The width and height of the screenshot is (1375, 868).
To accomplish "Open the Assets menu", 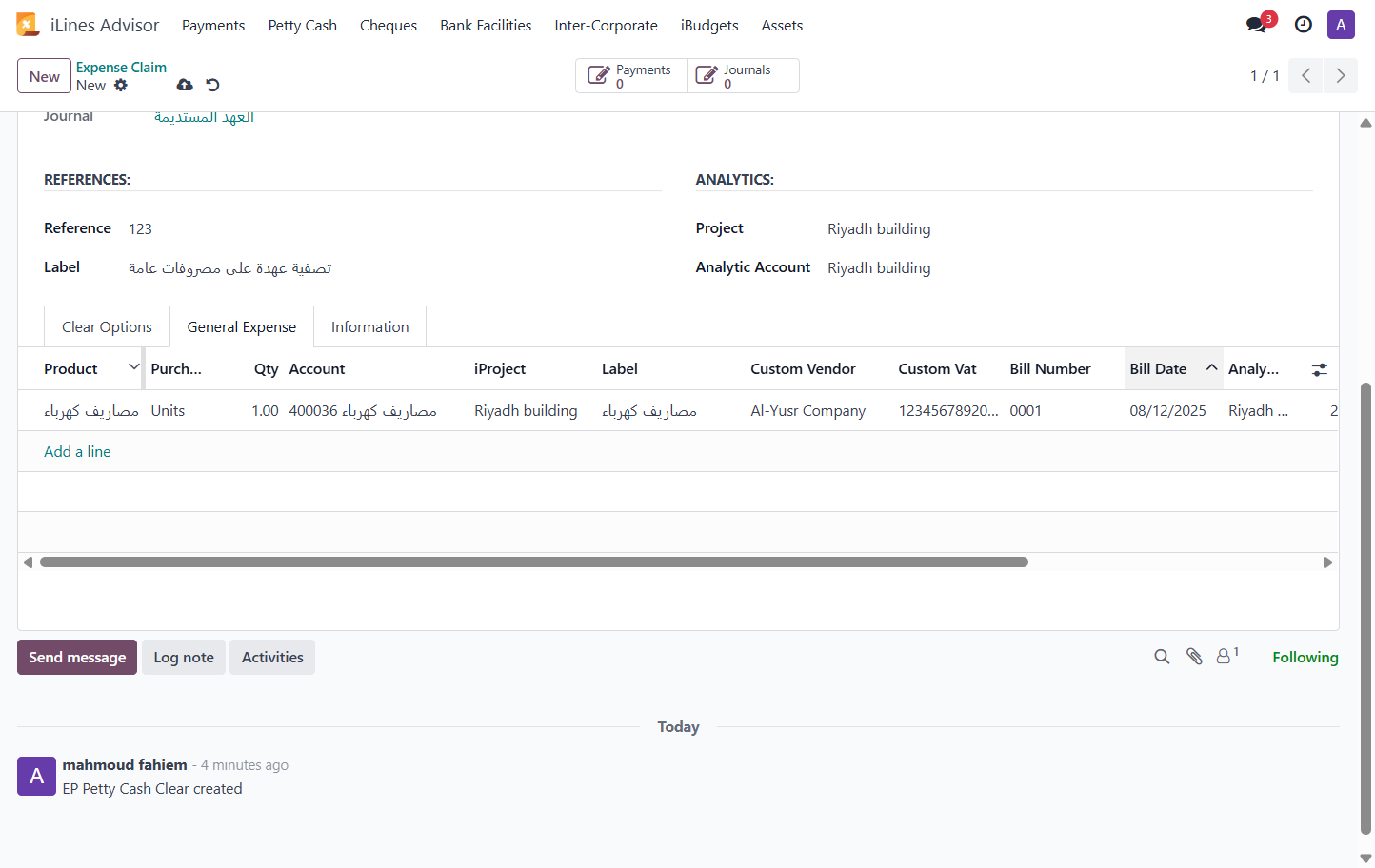I will (782, 26).
